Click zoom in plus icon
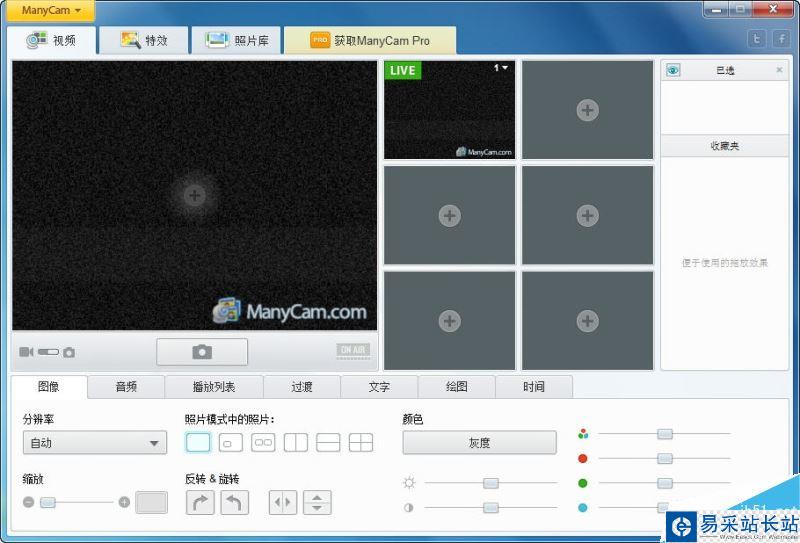This screenshot has width=800, height=543. (x=124, y=502)
